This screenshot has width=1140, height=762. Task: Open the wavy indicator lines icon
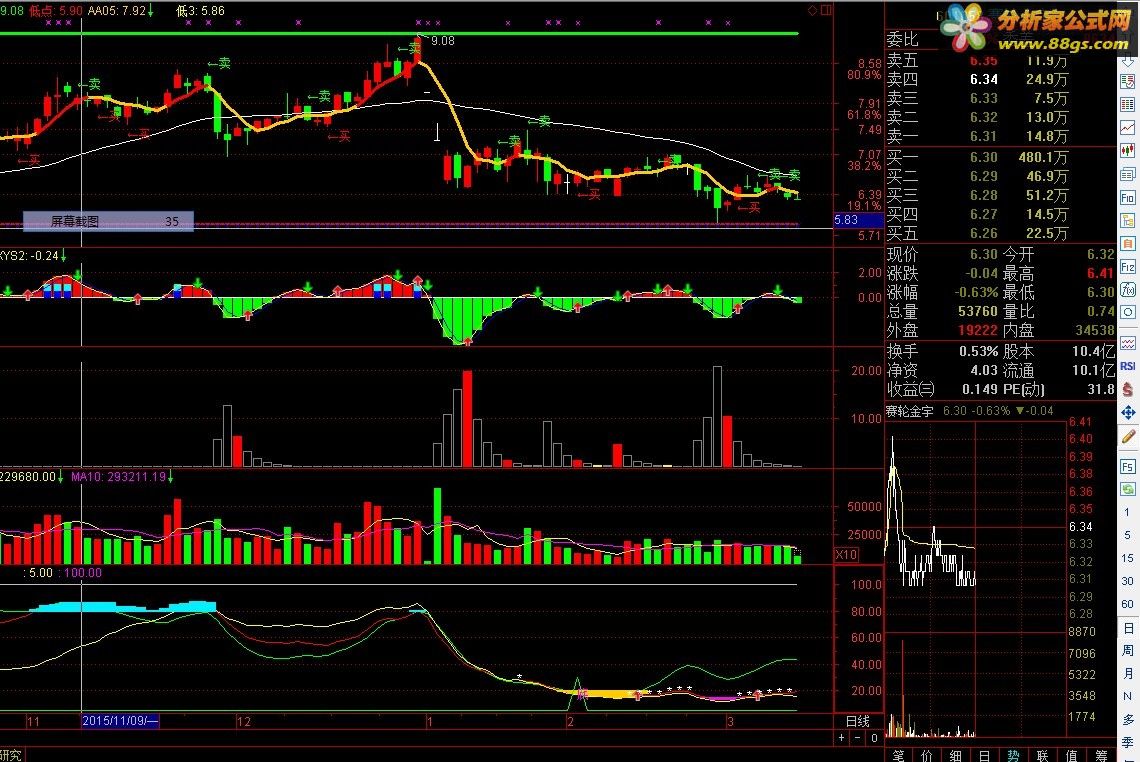tap(1128, 342)
